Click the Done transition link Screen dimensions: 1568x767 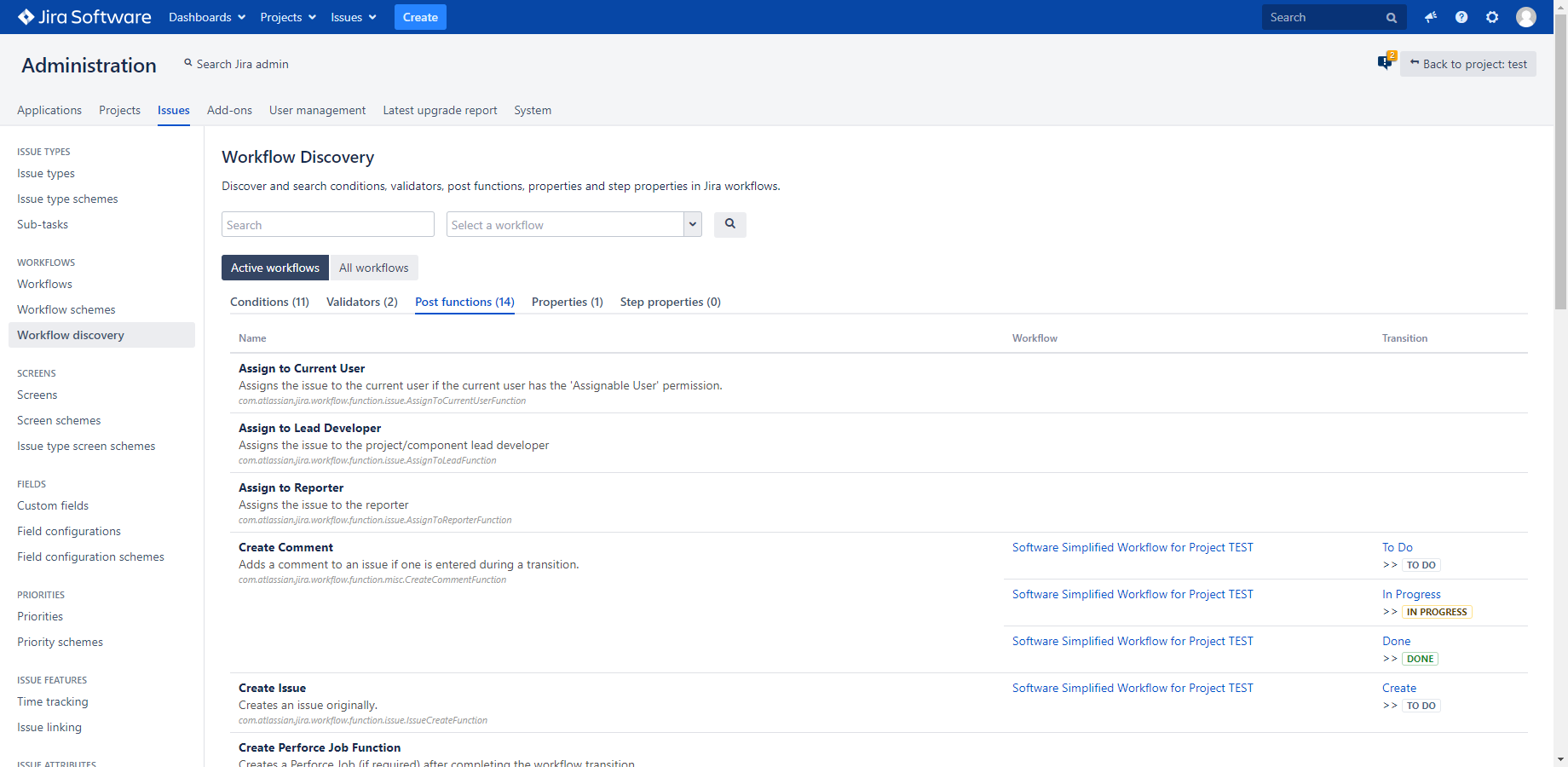(1396, 641)
